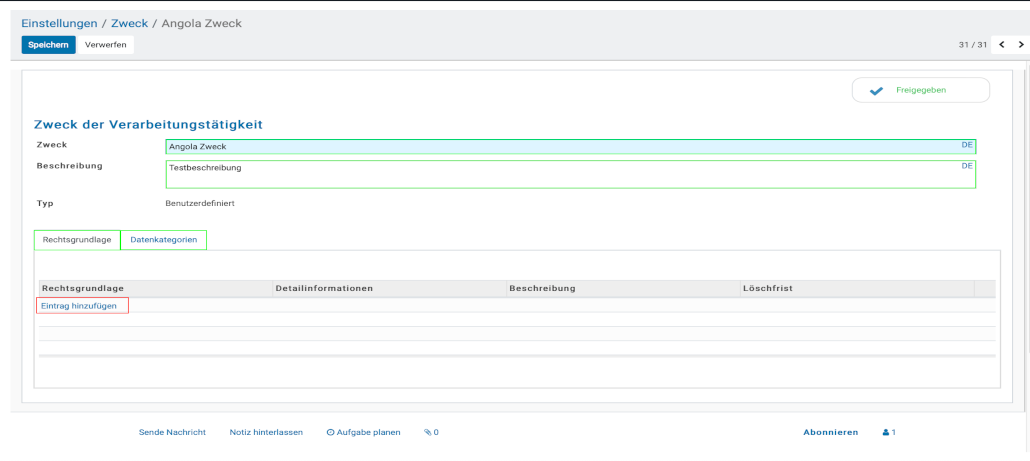This screenshot has width=1030, height=461.
Task: Discard changes with Verwerfen
Action: point(105,45)
